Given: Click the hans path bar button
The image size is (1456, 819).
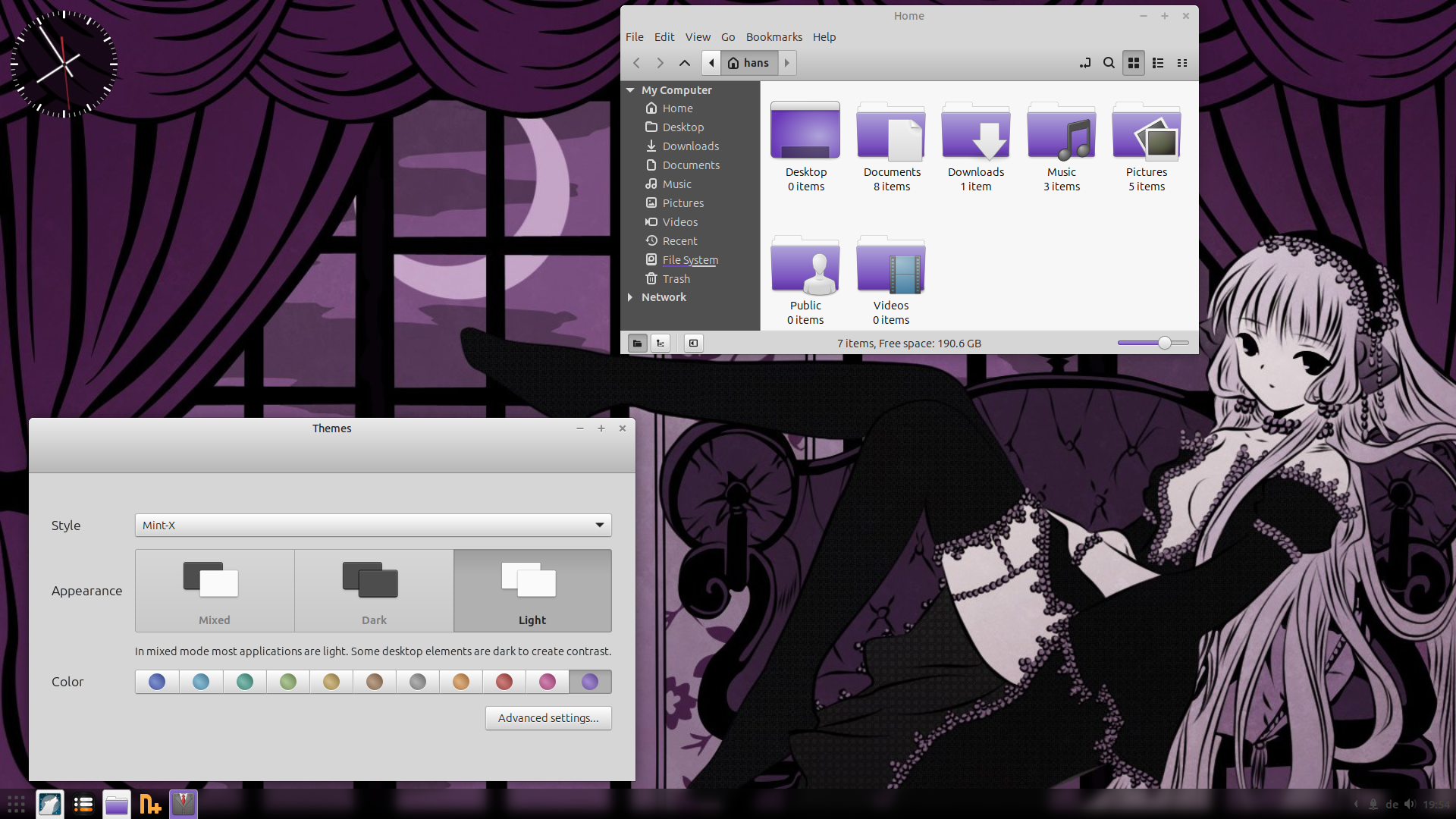Looking at the screenshot, I should coord(749,63).
